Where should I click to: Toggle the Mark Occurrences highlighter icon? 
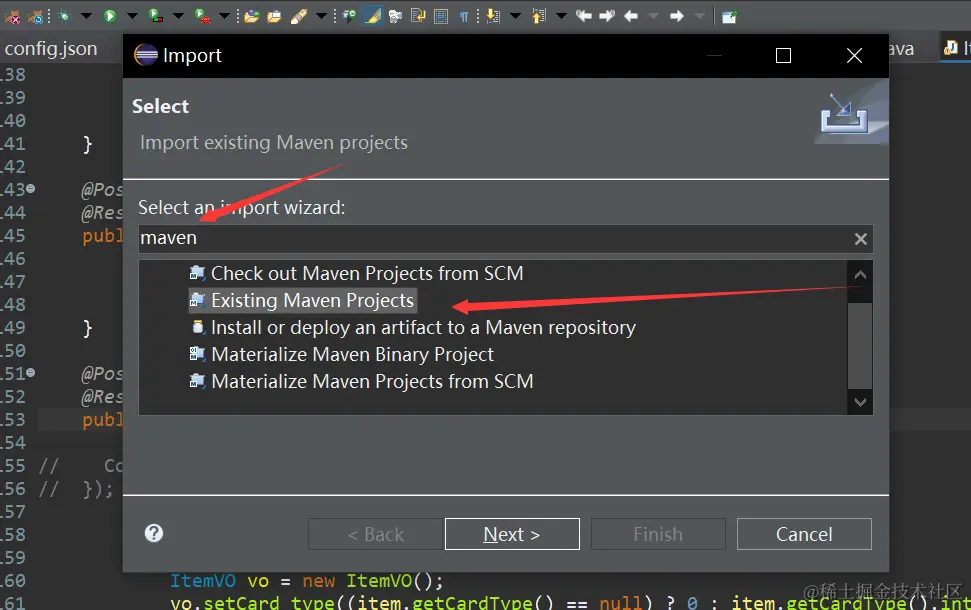click(x=373, y=16)
